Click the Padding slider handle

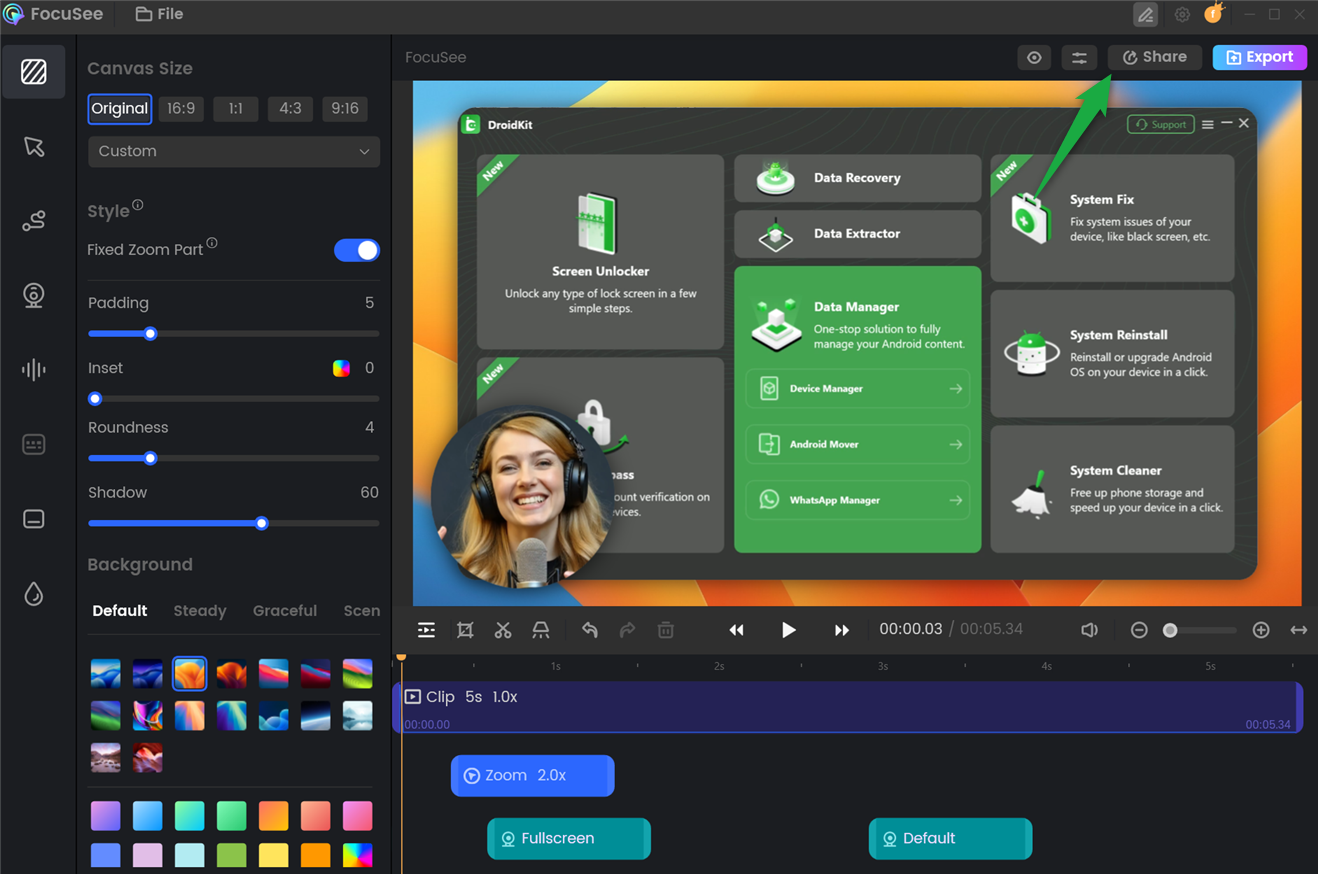tap(150, 334)
